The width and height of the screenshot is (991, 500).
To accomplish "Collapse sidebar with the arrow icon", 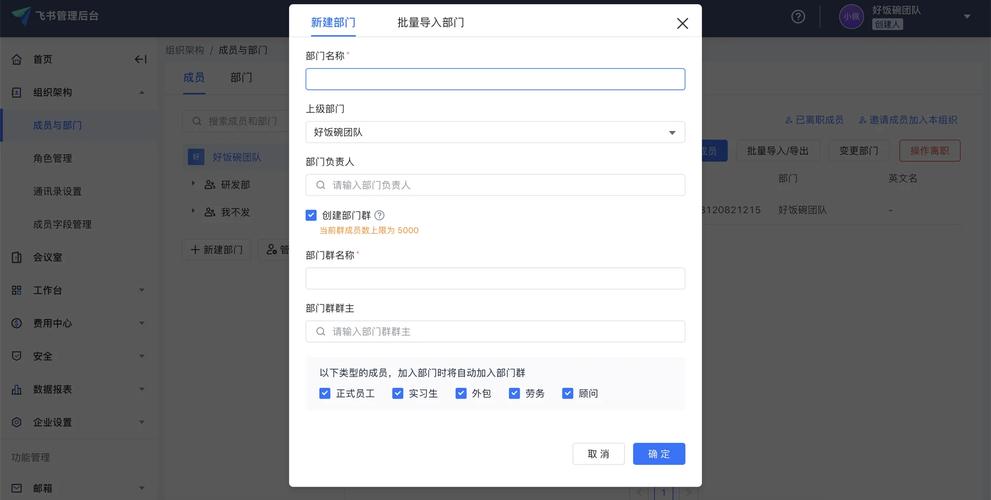I will pyautogui.click(x=140, y=59).
